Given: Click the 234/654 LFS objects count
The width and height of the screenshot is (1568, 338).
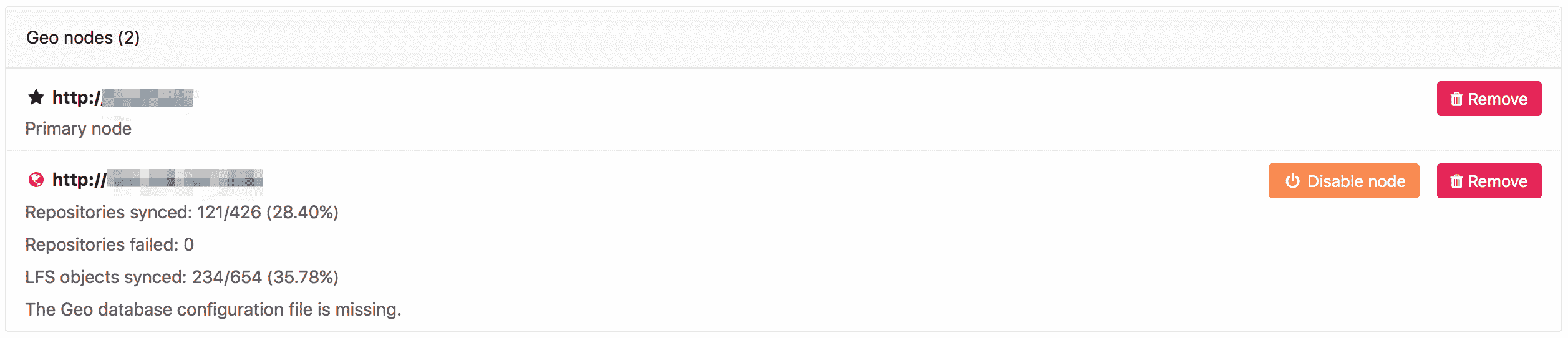Looking at the screenshot, I should 226,278.
